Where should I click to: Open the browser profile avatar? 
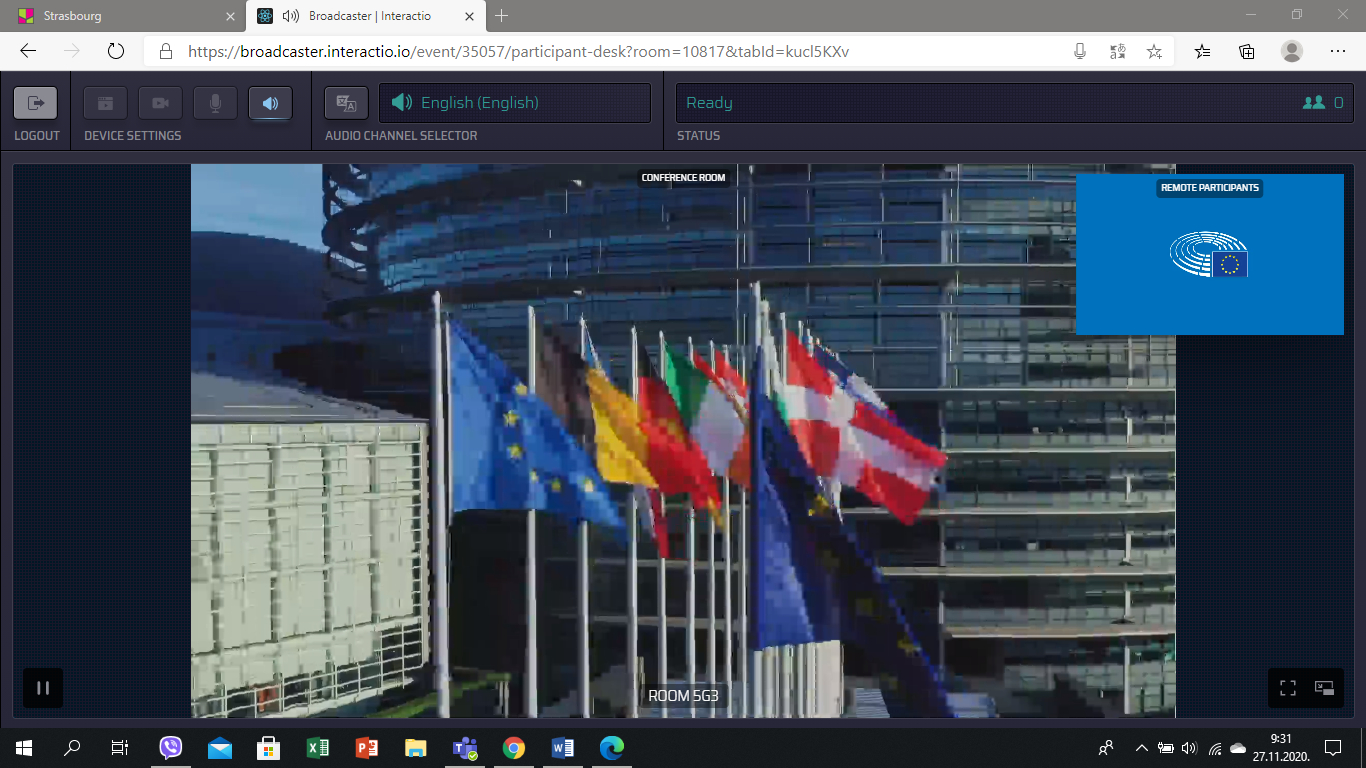tap(1292, 51)
